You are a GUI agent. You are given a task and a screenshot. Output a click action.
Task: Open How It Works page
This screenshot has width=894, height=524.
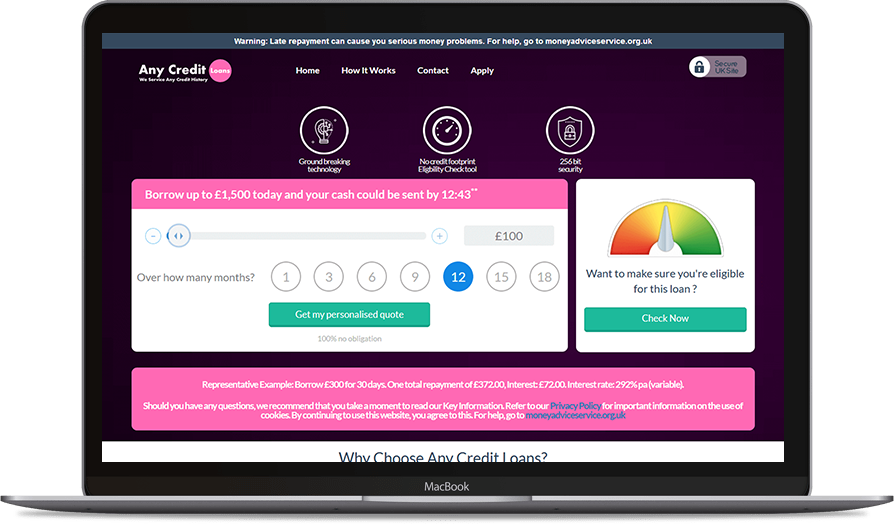(x=368, y=71)
